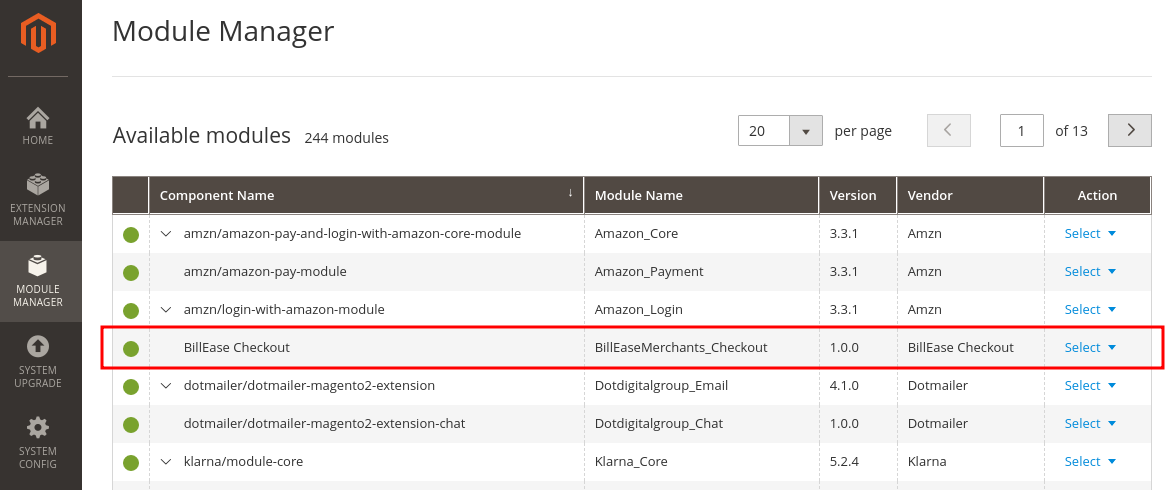Screen dimensions: 1168x490
Task: Expand dotmailer/dotmailer-magento2-extension row
Action: pyautogui.click(x=166, y=385)
